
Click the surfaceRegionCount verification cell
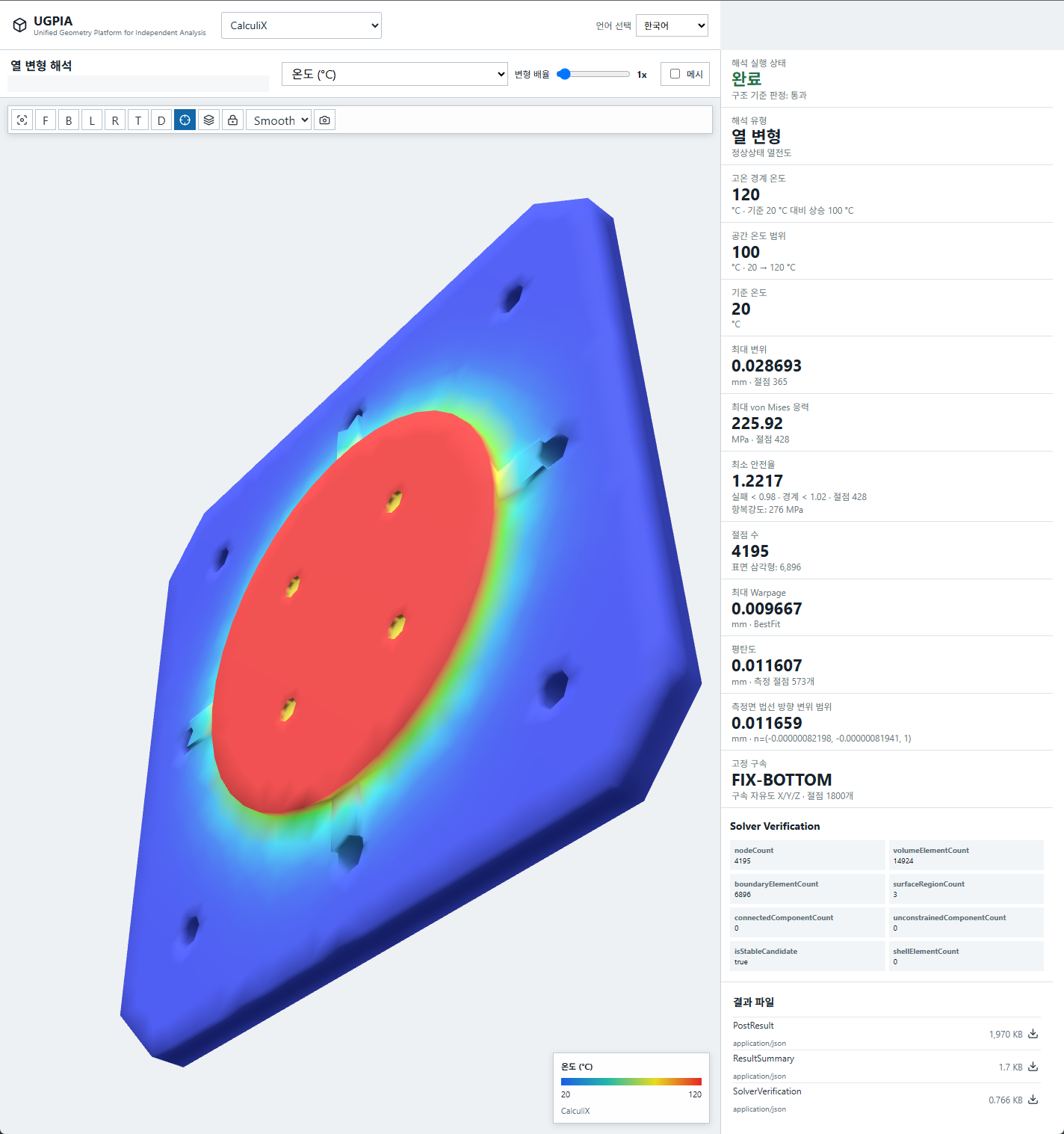click(966, 889)
